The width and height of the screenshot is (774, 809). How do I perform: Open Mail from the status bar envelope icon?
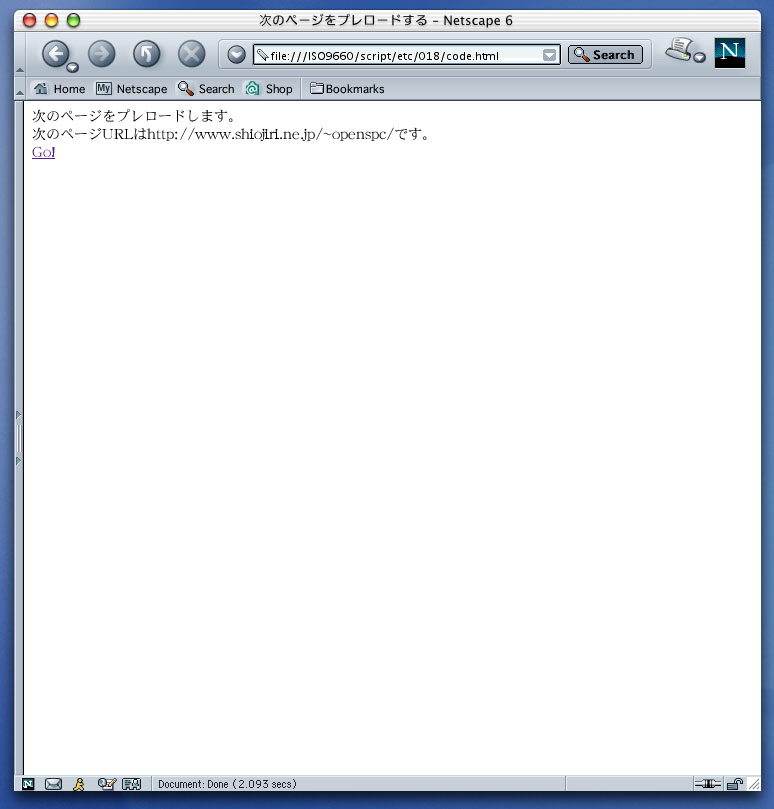pyautogui.click(x=53, y=784)
